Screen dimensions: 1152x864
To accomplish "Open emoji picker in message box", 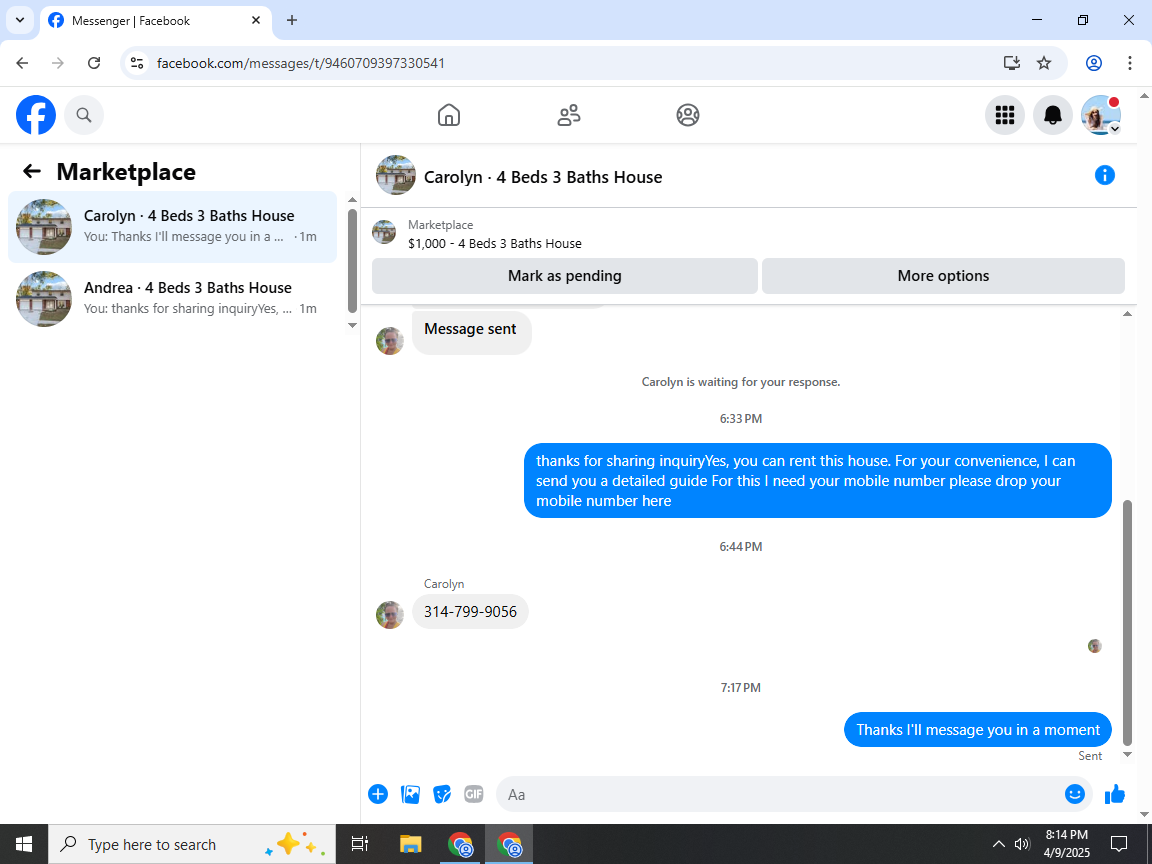I will click(1074, 794).
